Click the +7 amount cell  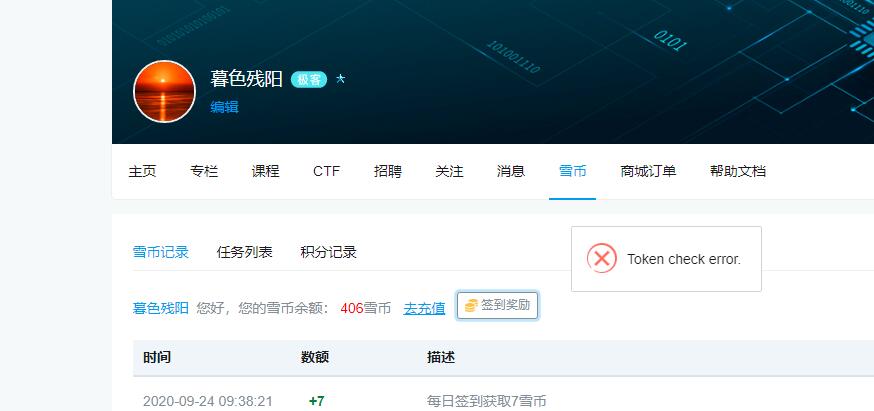[x=317, y=401]
